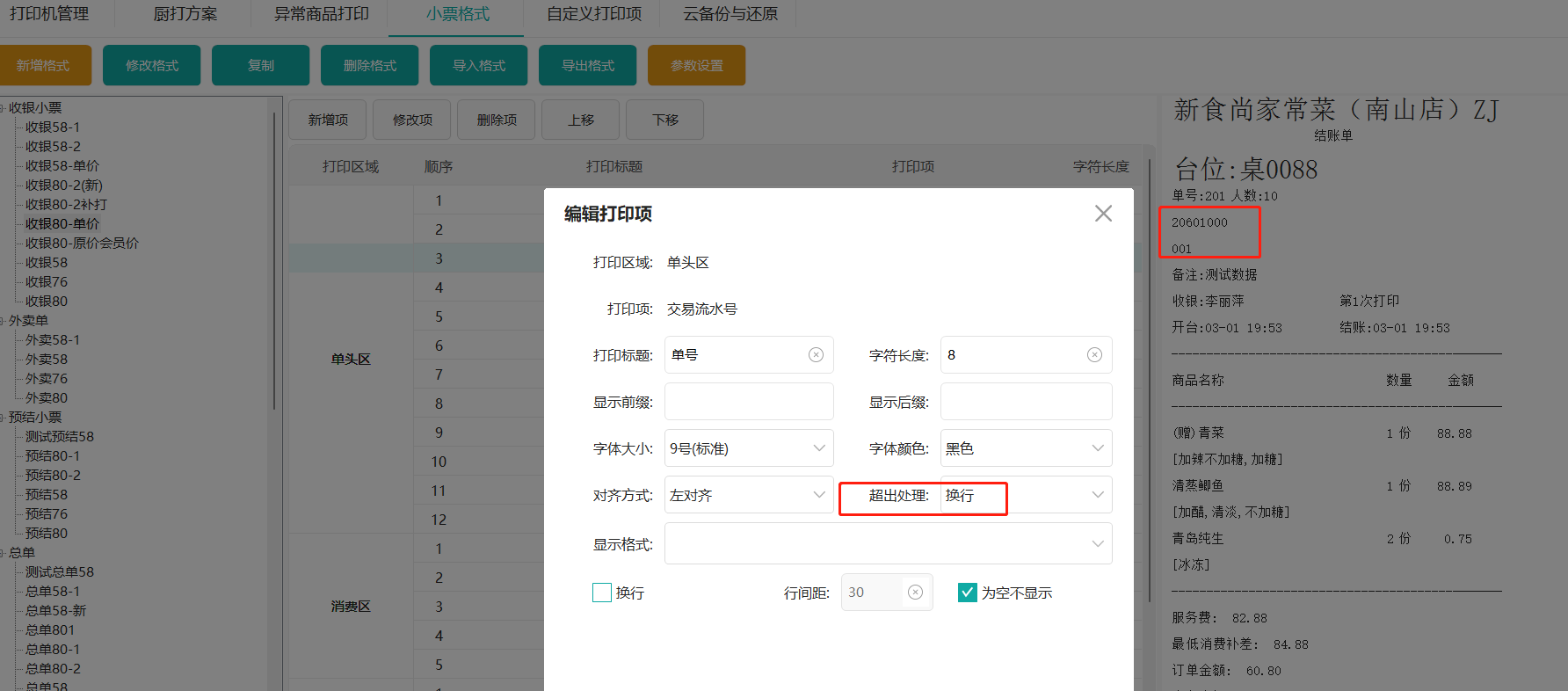The width and height of the screenshot is (1568, 691).
Task: Open the 超出处理 dropdown
Action: [x=1026, y=495]
